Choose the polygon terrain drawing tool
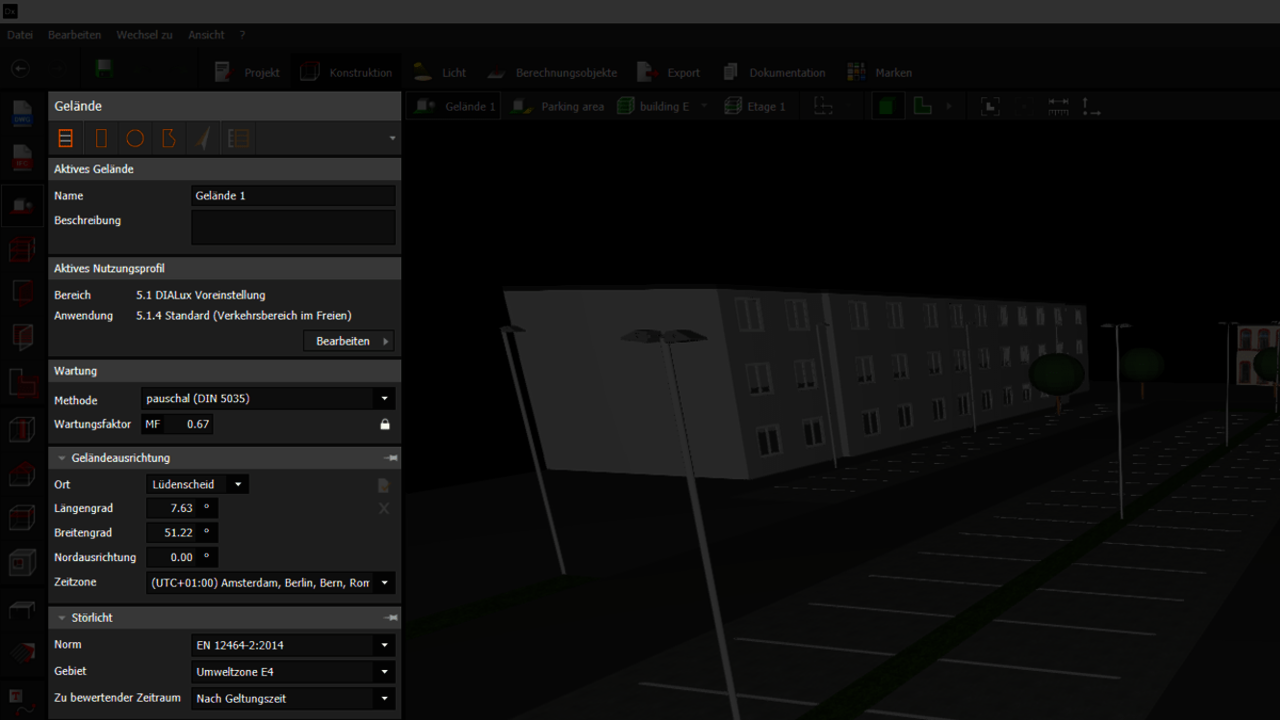Image resolution: width=1280 pixels, height=720 pixels. (169, 138)
